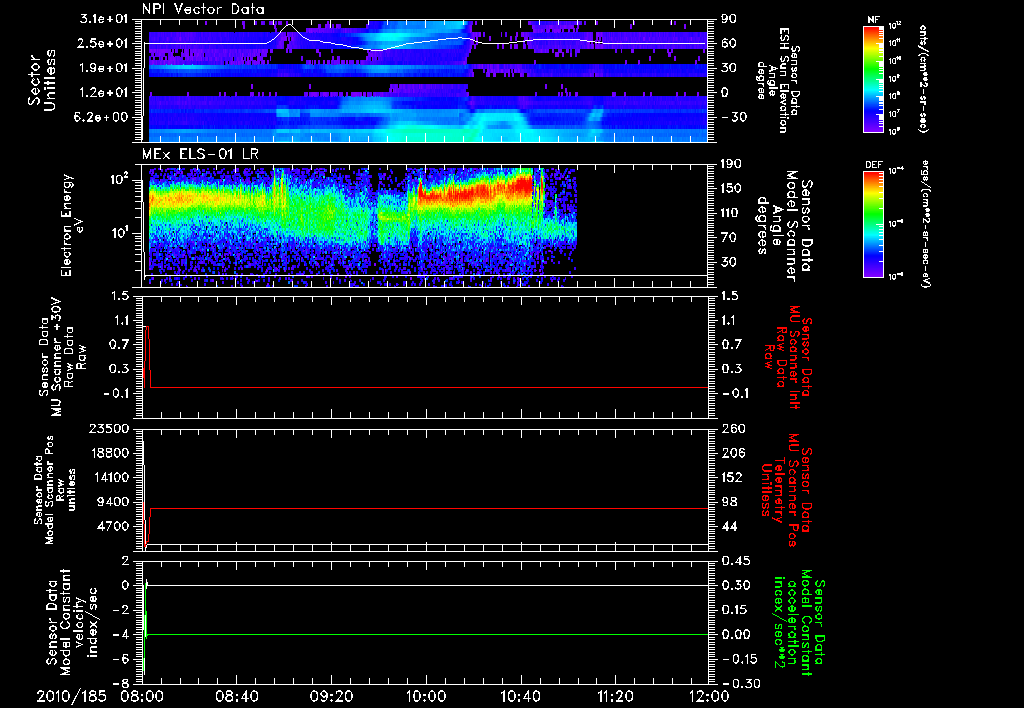Viewport: 1024px width, 708px height.
Task: Click the 2.5e+01 sector tick label
Action: click(x=103, y=43)
